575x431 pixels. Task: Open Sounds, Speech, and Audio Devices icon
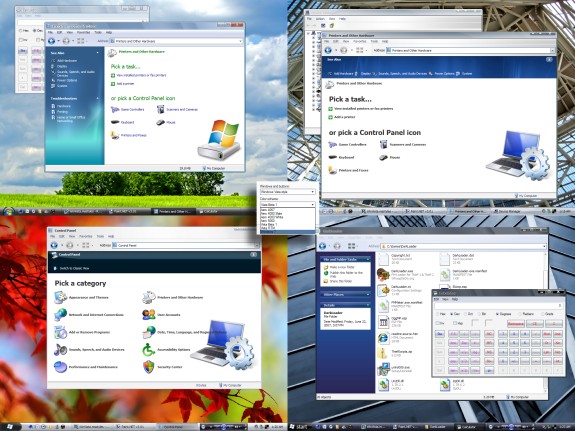(61, 349)
